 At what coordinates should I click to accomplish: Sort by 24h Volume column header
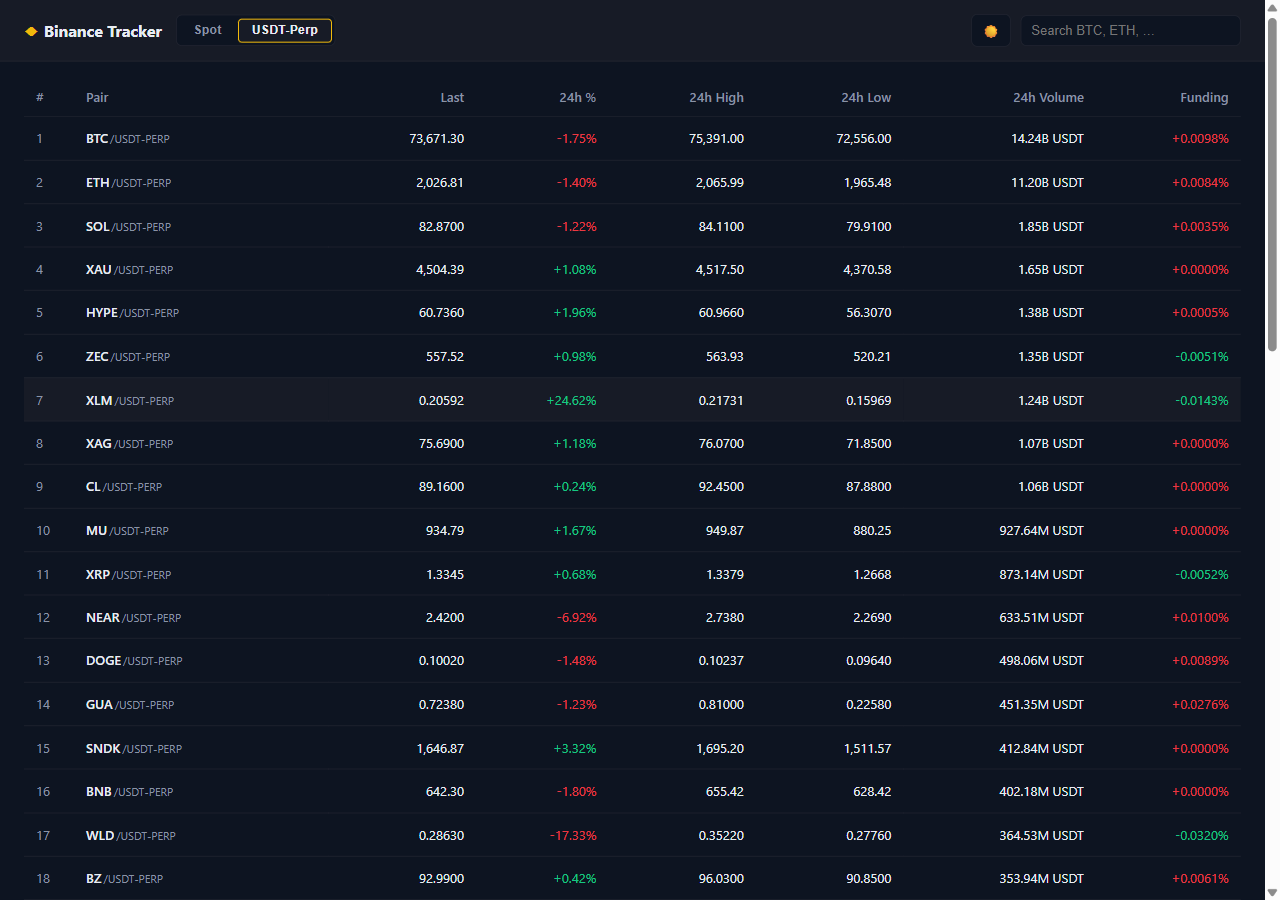tap(1048, 98)
